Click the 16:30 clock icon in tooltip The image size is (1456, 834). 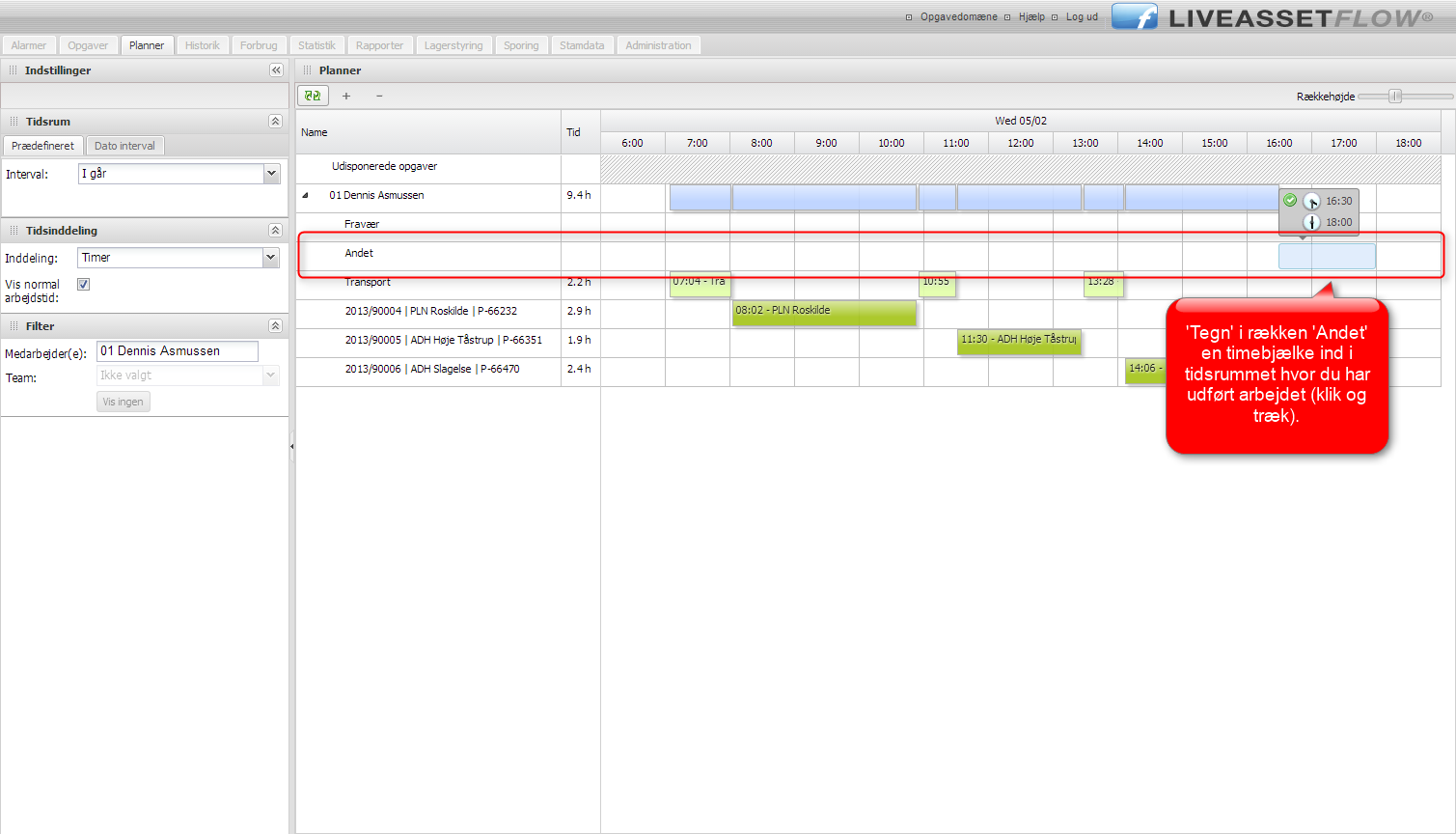coord(1311,201)
